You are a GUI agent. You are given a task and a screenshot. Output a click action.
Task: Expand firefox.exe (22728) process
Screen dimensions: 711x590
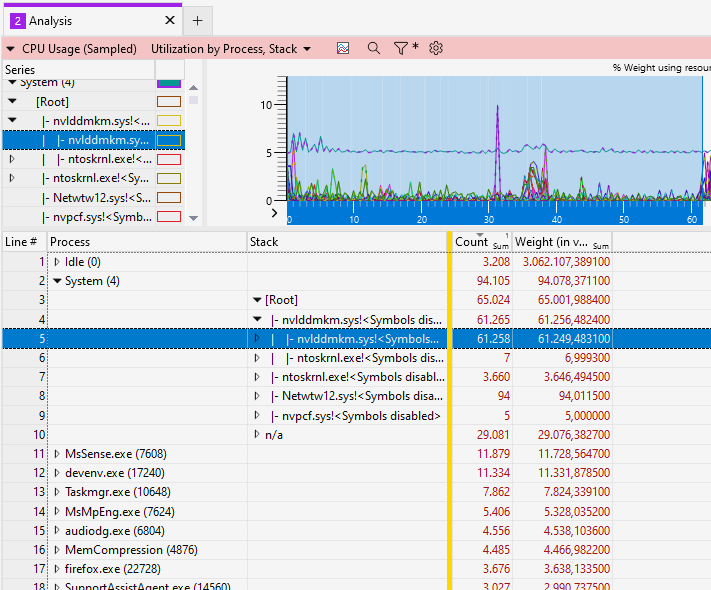[57, 569]
